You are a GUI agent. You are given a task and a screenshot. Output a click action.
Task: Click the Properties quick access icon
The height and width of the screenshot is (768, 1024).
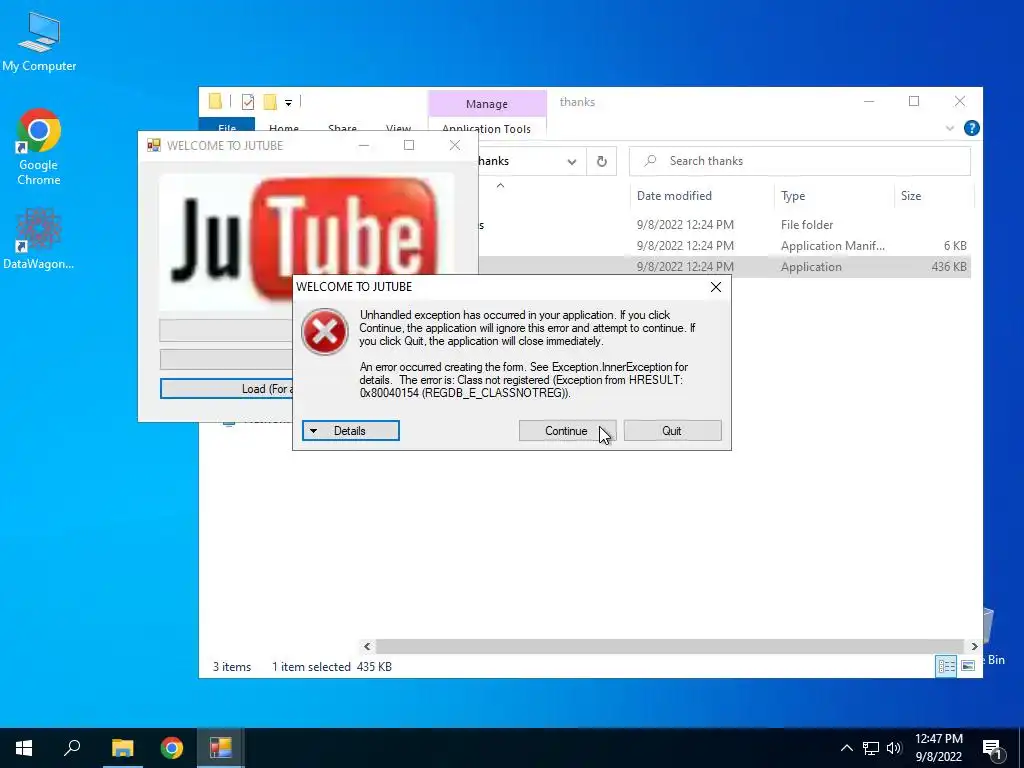click(248, 101)
